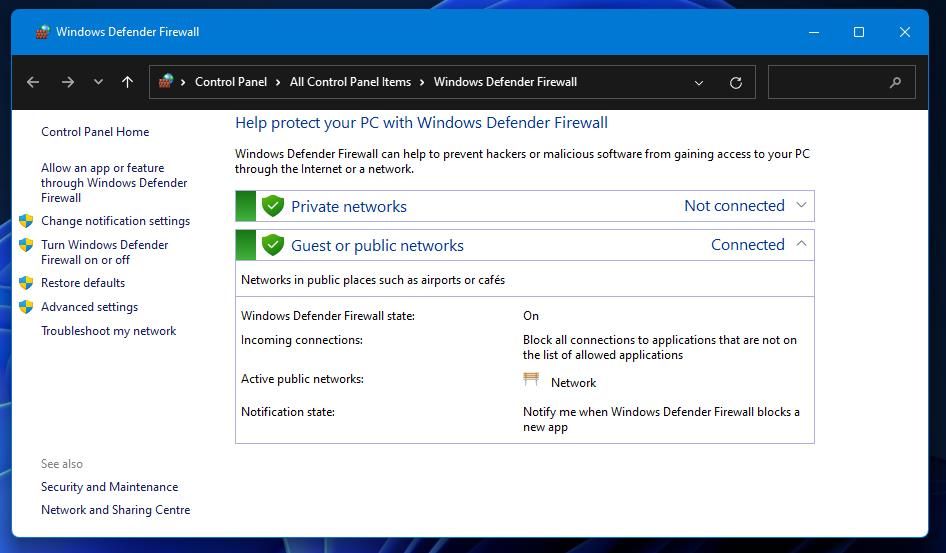
Task: Click the Guest or public networks heading
Action: pos(377,245)
